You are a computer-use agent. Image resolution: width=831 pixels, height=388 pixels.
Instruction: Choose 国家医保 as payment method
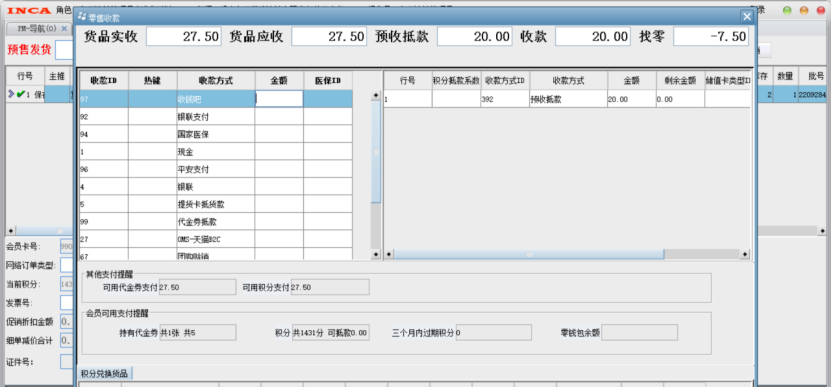click(x=216, y=134)
